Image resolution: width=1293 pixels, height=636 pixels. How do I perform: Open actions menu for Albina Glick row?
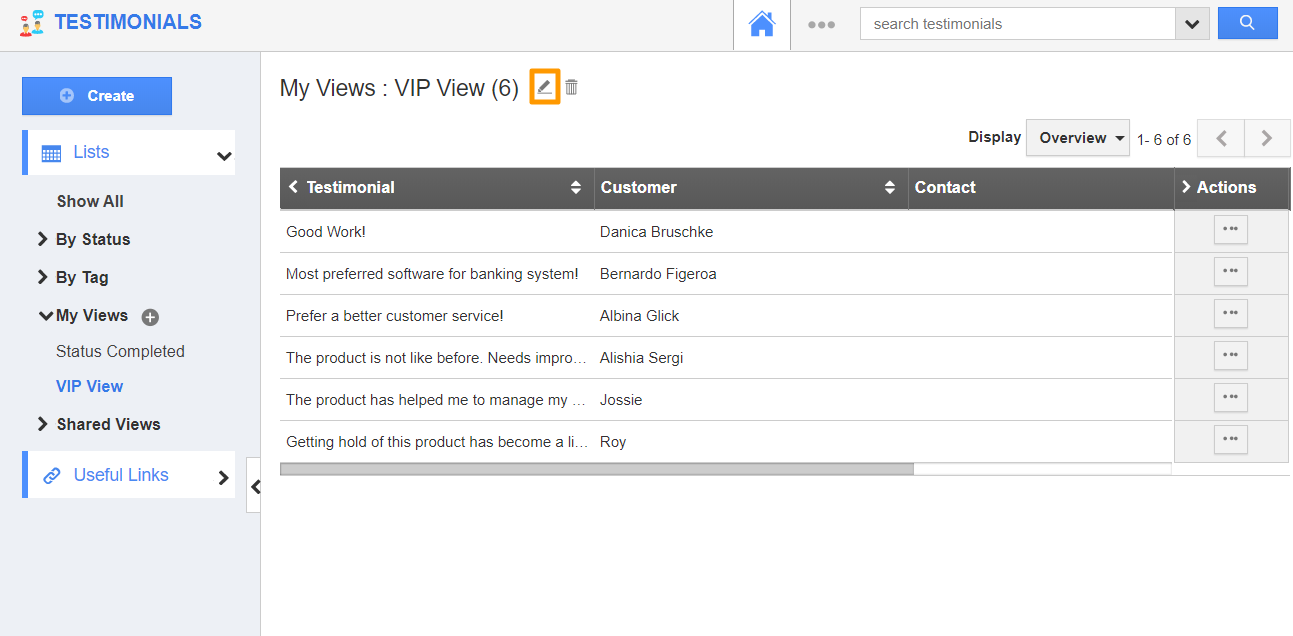click(x=1231, y=313)
